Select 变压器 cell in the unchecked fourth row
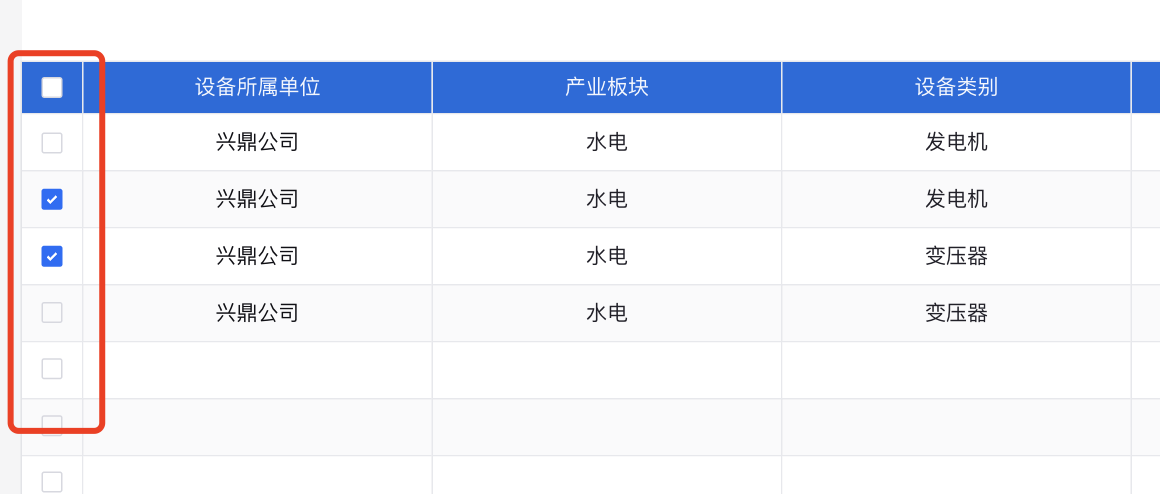The width and height of the screenshot is (1160, 494). click(x=956, y=313)
